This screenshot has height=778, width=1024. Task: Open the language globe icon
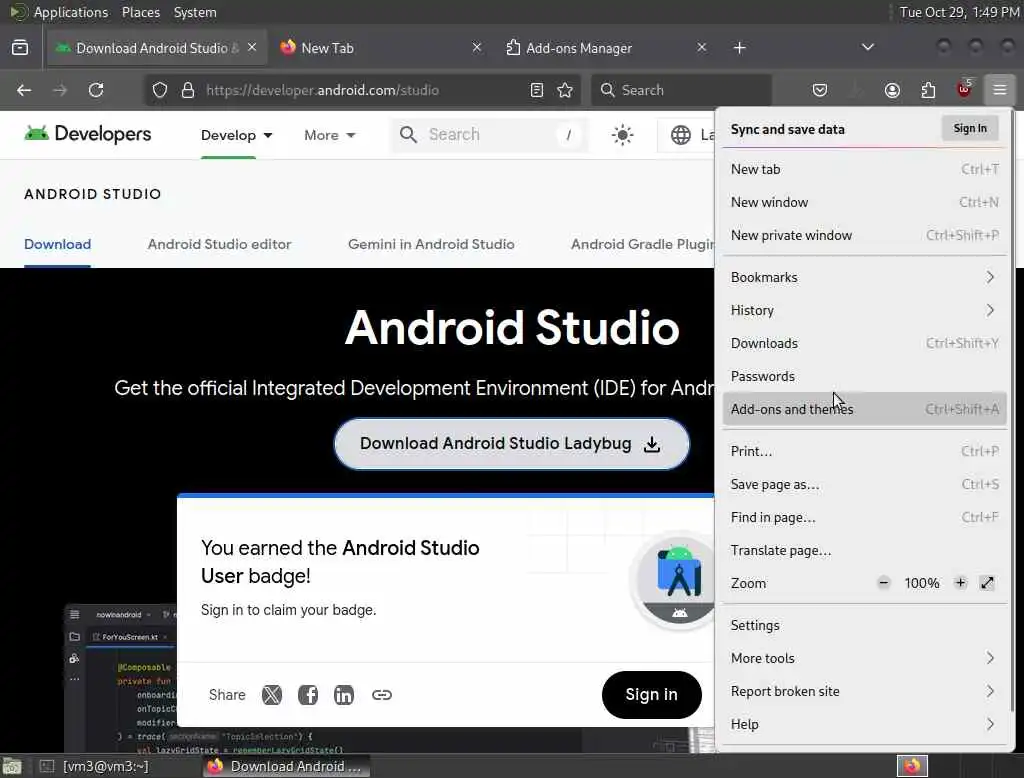coord(680,135)
